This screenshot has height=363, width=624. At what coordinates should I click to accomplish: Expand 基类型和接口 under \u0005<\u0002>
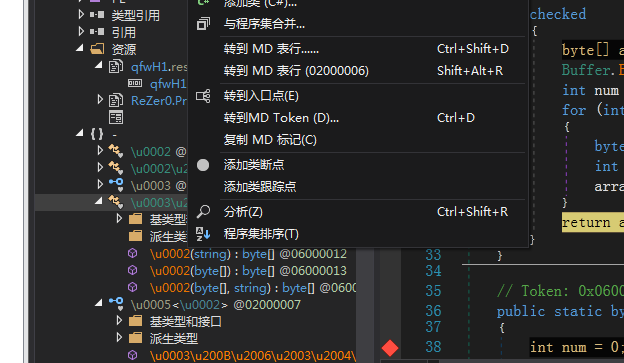(119, 320)
